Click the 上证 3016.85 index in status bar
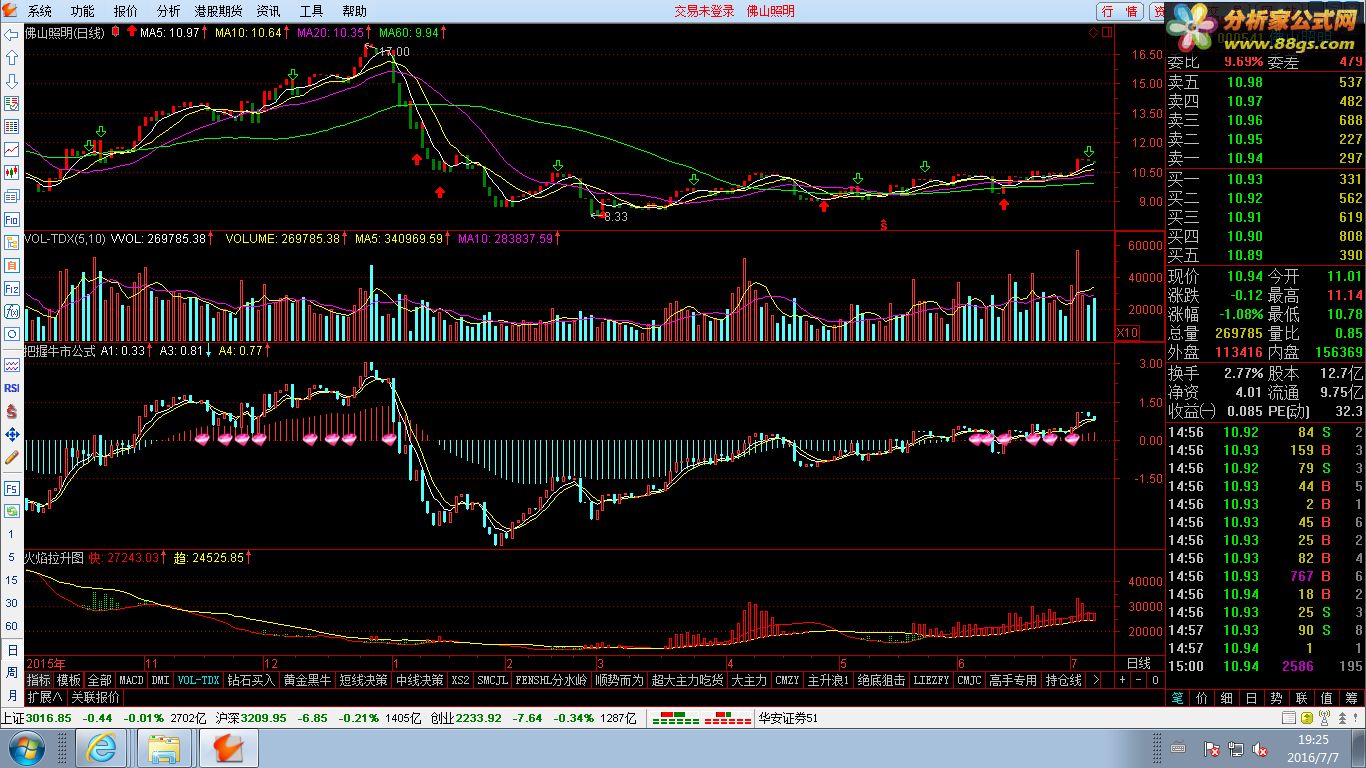Image resolution: width=1366 pixels, height=768 pixels. 36,718
